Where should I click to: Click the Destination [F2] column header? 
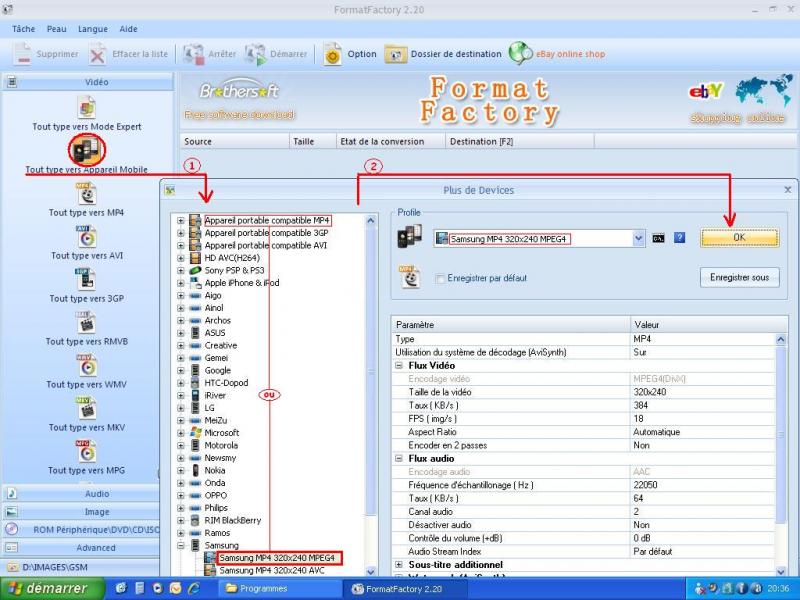pos(519,141)
